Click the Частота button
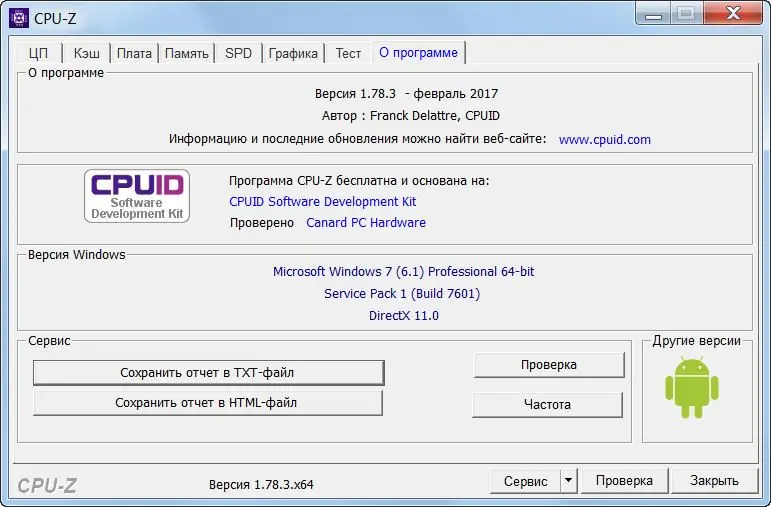Screen dimensions: 771x507 [547, 404]
